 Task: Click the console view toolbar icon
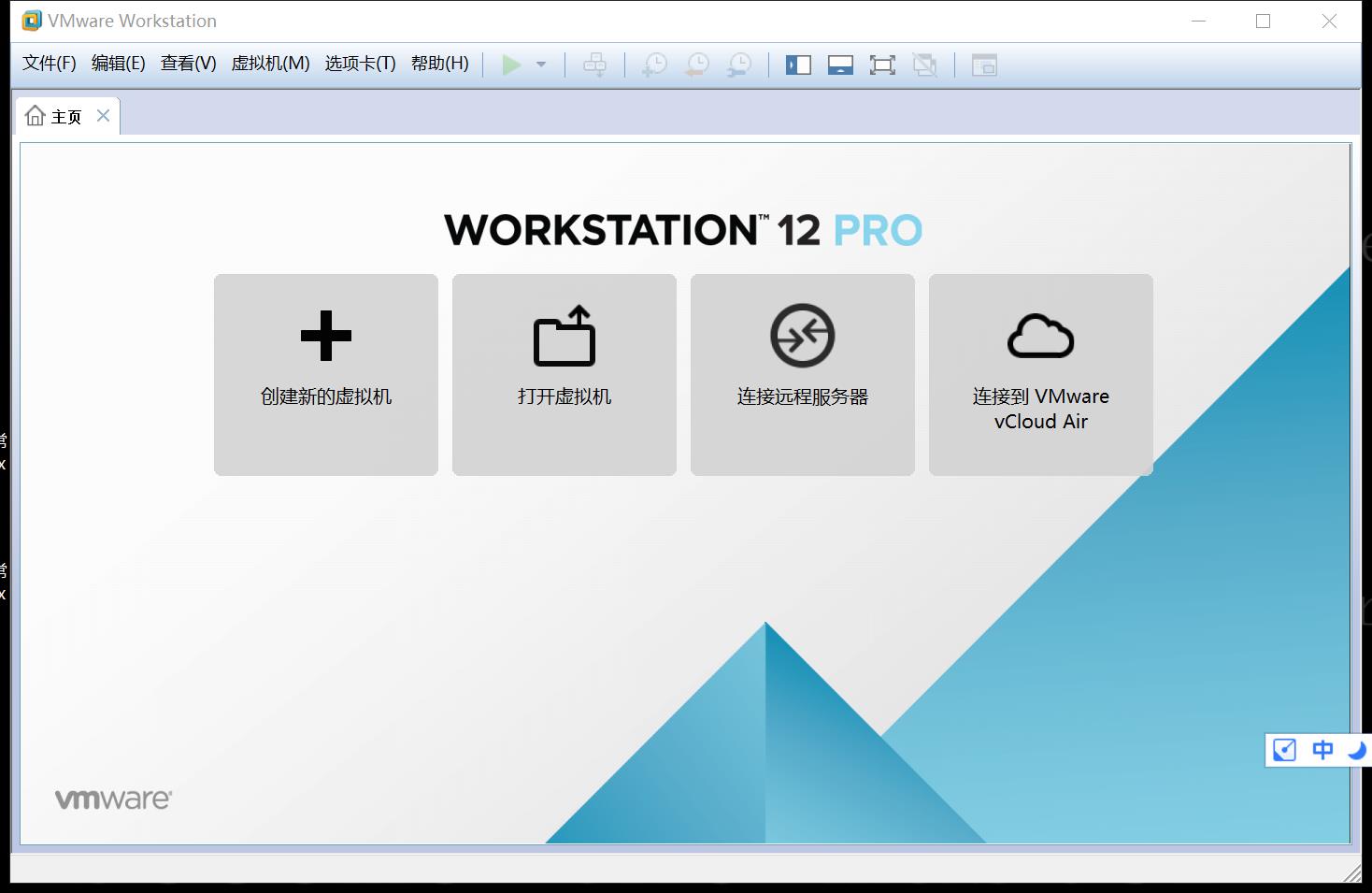point(984,65)
